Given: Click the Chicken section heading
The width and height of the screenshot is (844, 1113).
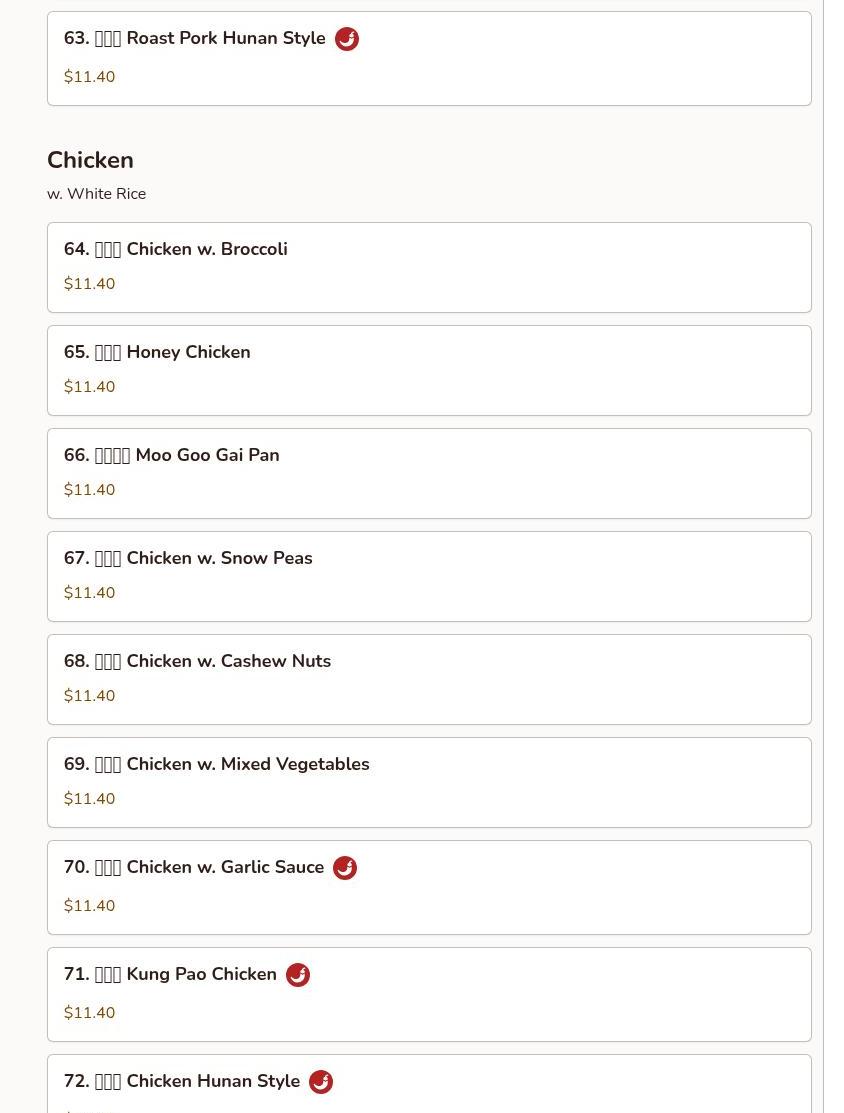Looking at the screenshot, I should [90, 160].
